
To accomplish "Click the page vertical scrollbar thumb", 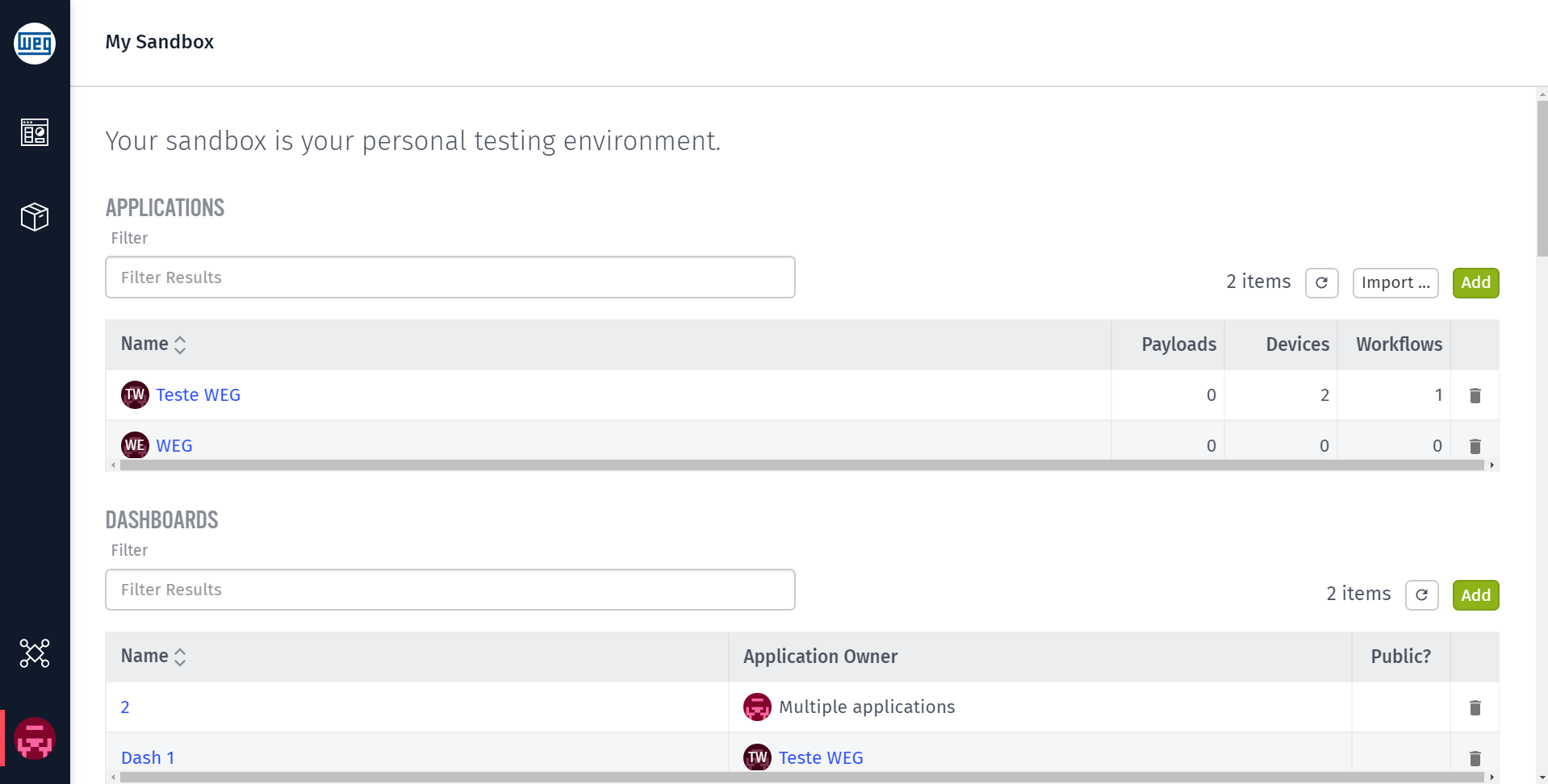I will tap(1542, 177).
